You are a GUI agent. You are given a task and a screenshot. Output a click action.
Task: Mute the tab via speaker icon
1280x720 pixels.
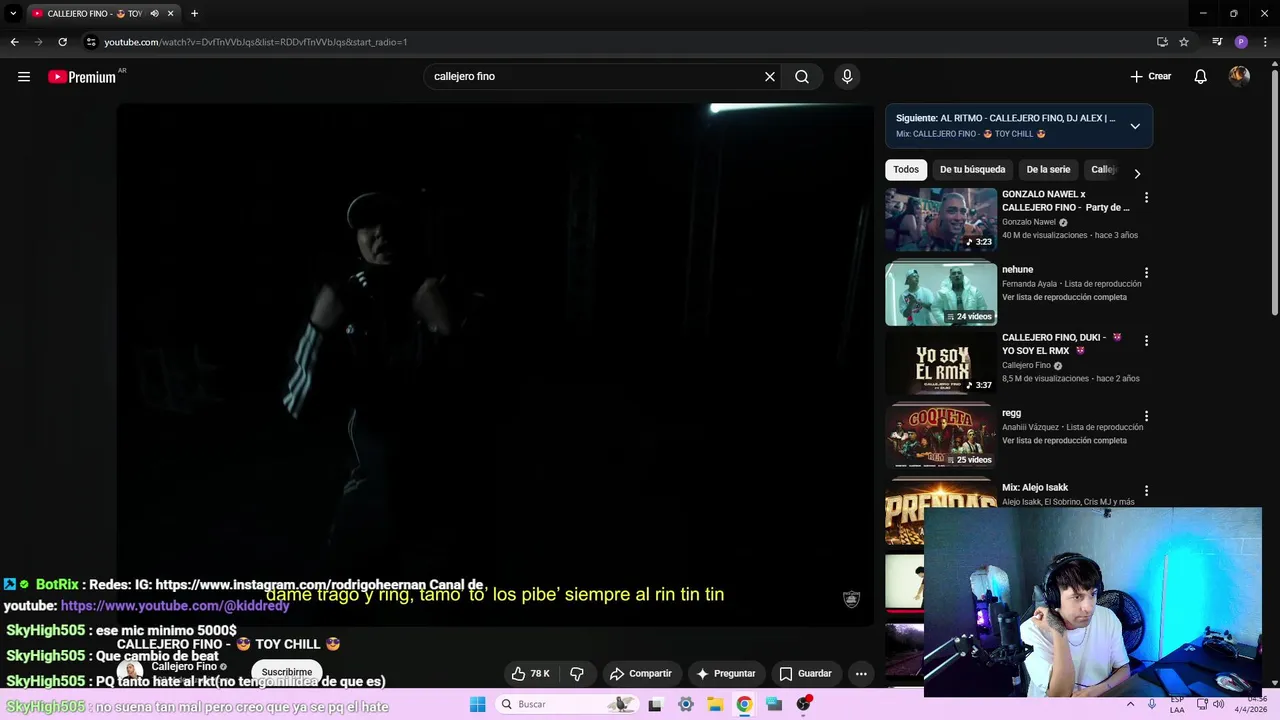pyautogui.click(x=154, y=14)
